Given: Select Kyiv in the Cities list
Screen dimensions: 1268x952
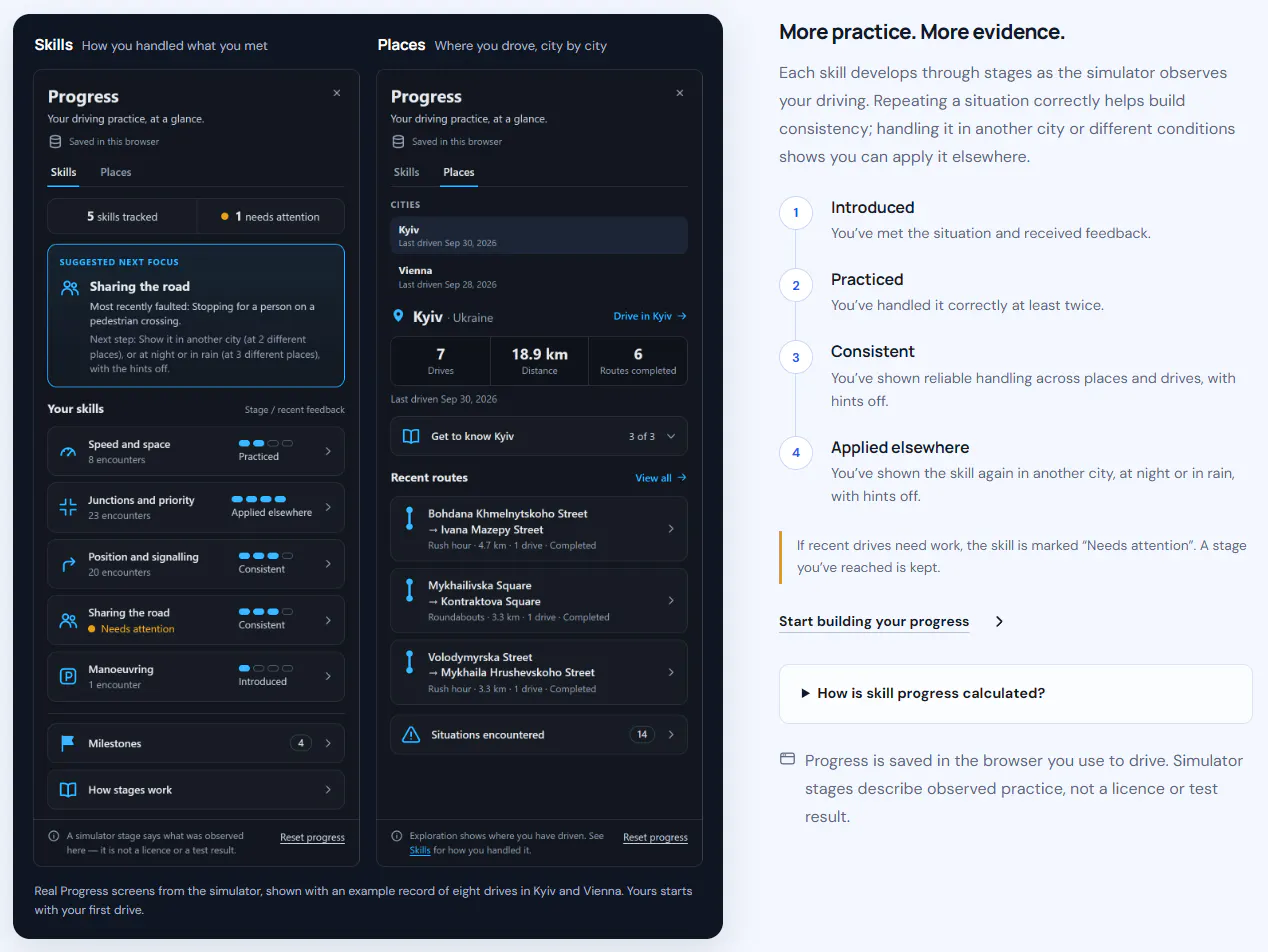Looking at the screenshot, I should click(539, 235).
